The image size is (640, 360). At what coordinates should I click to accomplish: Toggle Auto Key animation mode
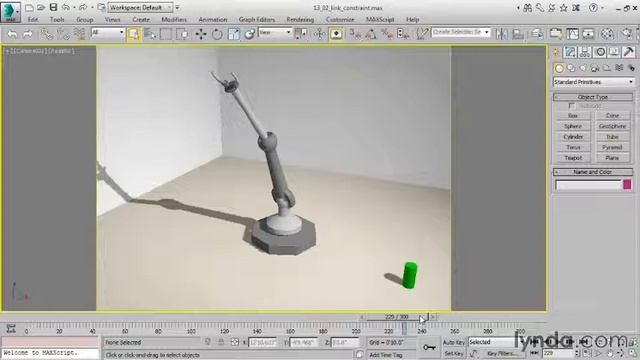(x=454, y=342)
